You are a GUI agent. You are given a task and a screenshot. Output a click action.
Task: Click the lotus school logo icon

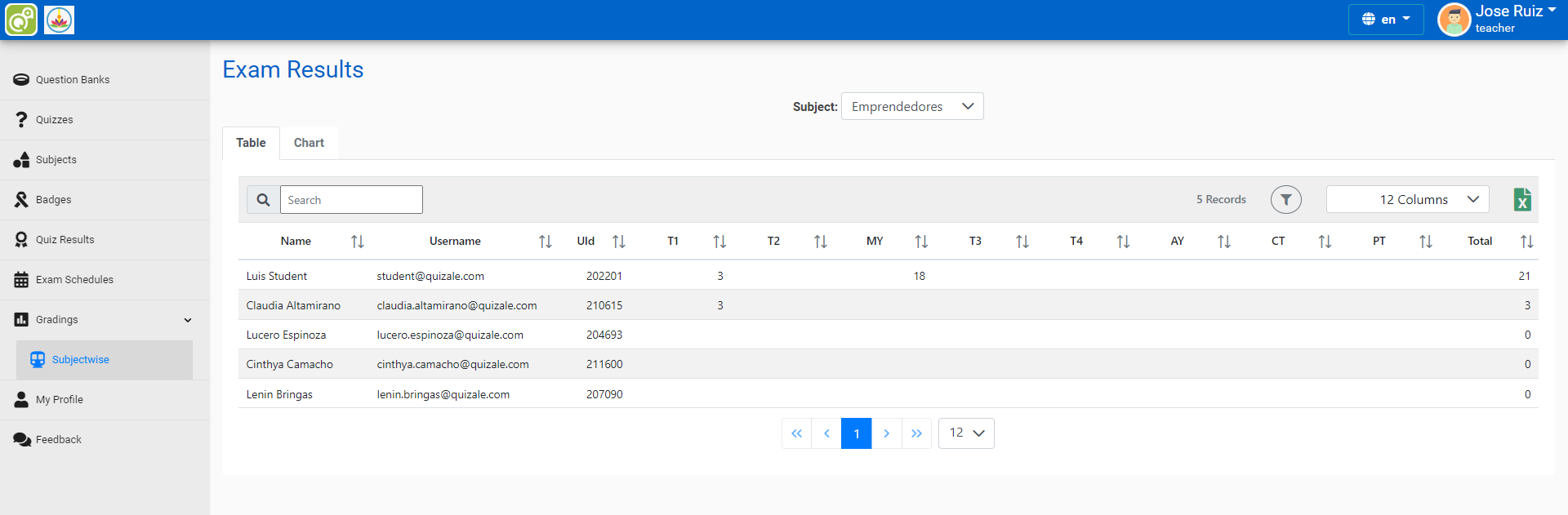[x=59, y=20]
